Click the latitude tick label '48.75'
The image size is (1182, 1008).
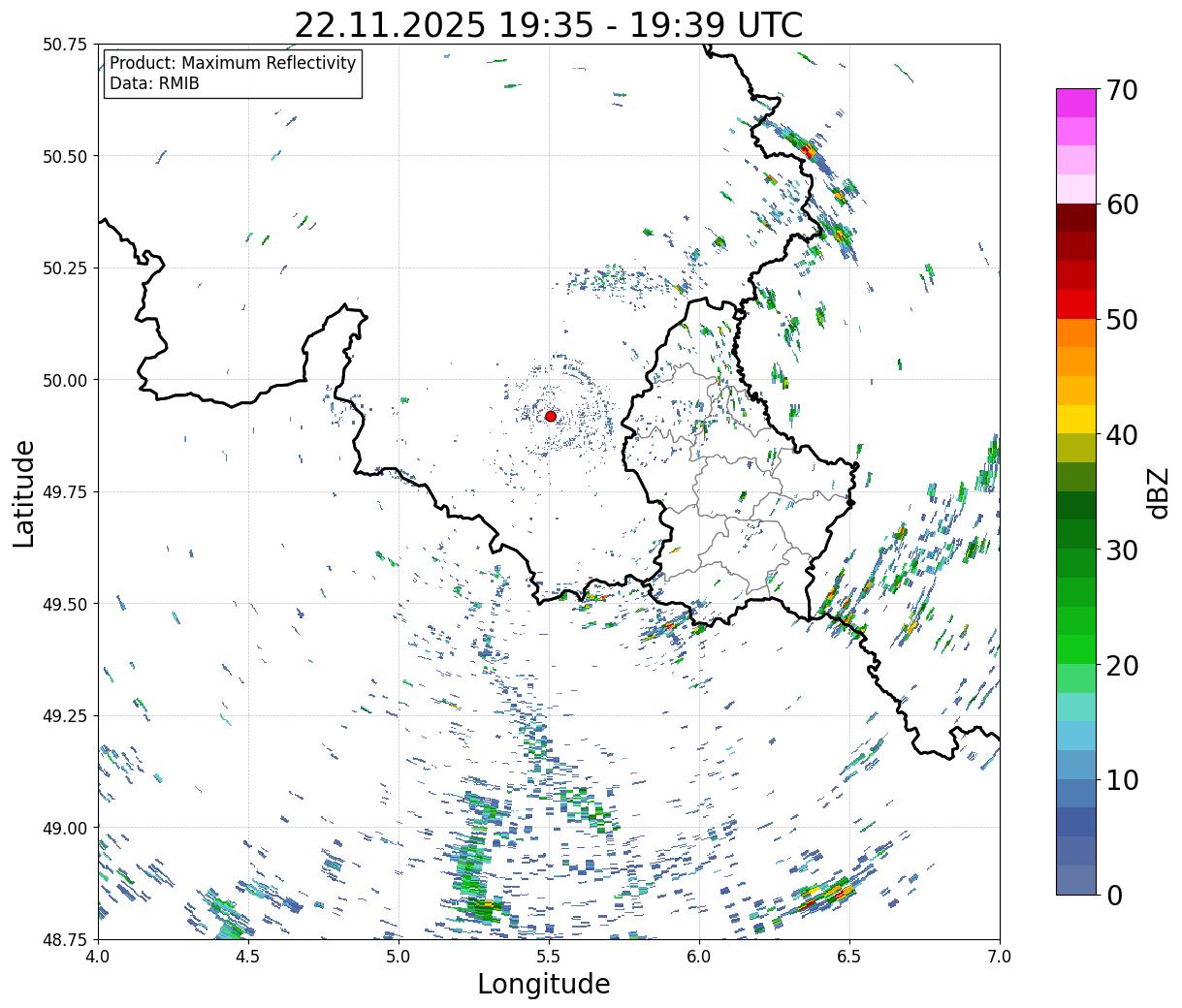point(65,939)
